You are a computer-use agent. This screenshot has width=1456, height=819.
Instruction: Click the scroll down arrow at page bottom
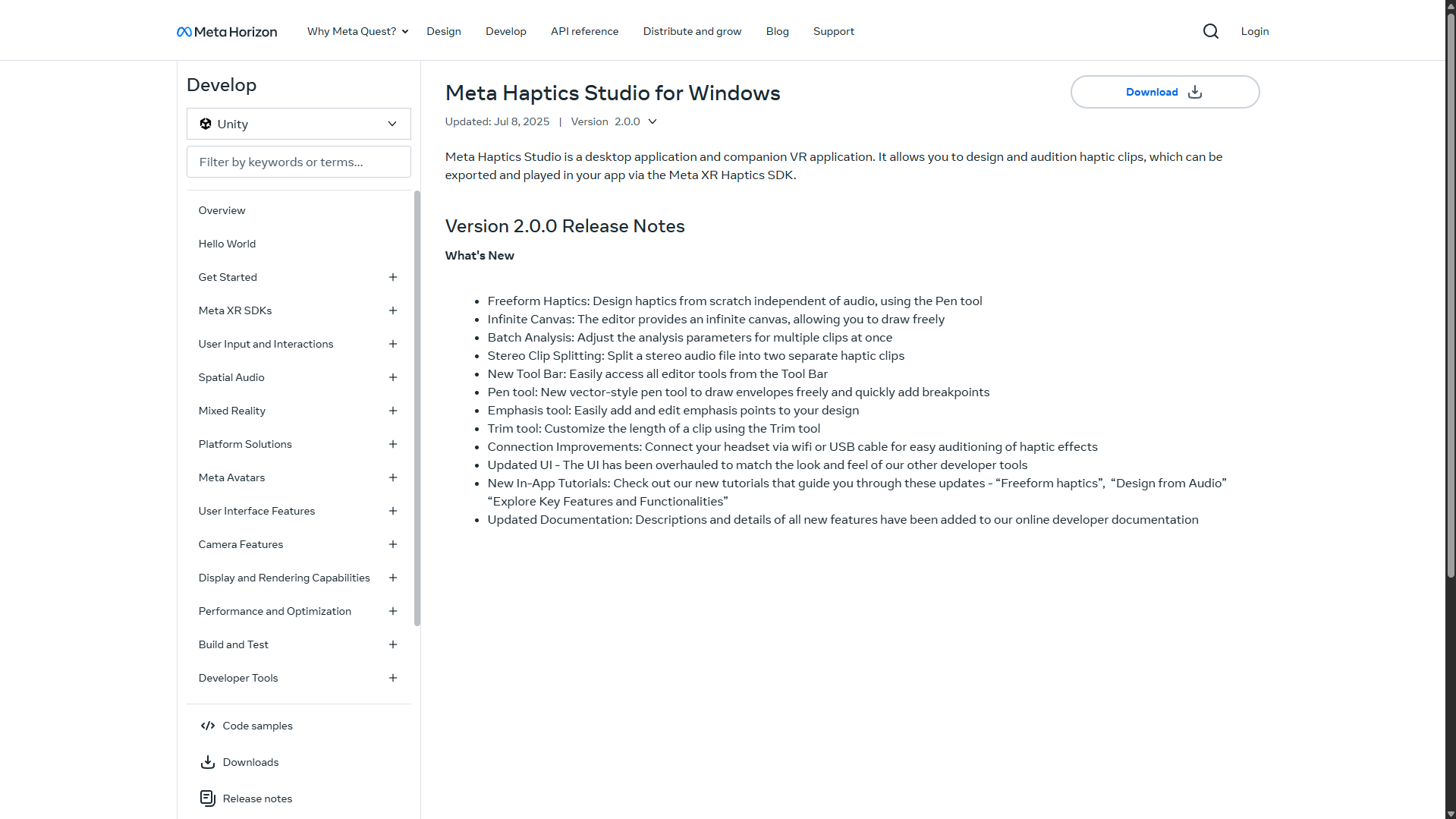point(1451,814)
